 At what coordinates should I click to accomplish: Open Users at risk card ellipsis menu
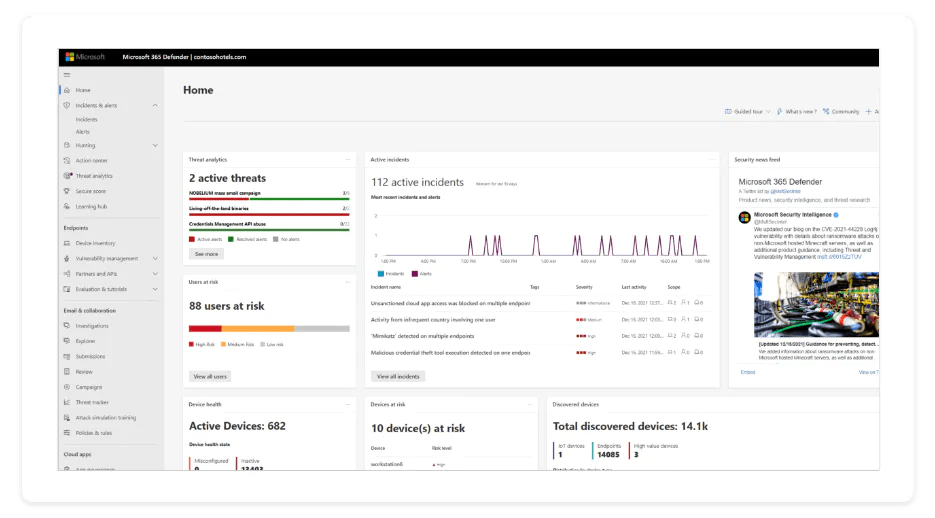347,282
